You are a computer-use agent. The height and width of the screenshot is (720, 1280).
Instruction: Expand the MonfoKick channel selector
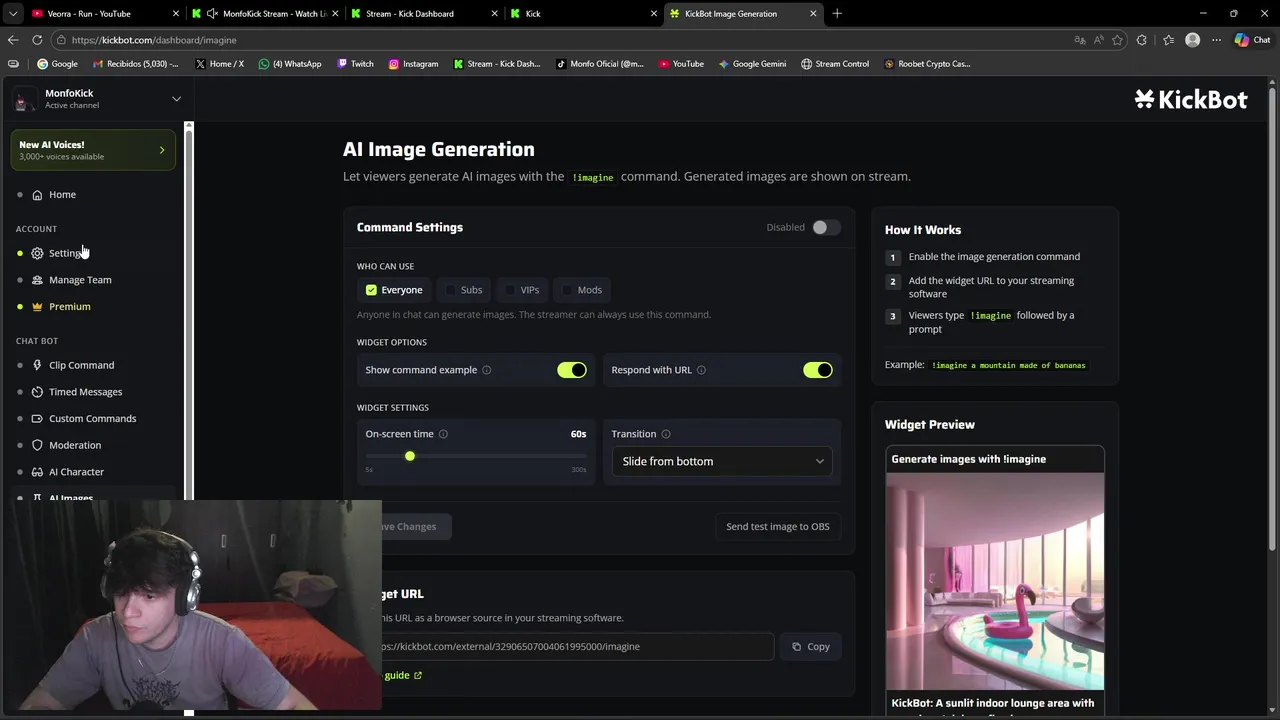[176, 99]
